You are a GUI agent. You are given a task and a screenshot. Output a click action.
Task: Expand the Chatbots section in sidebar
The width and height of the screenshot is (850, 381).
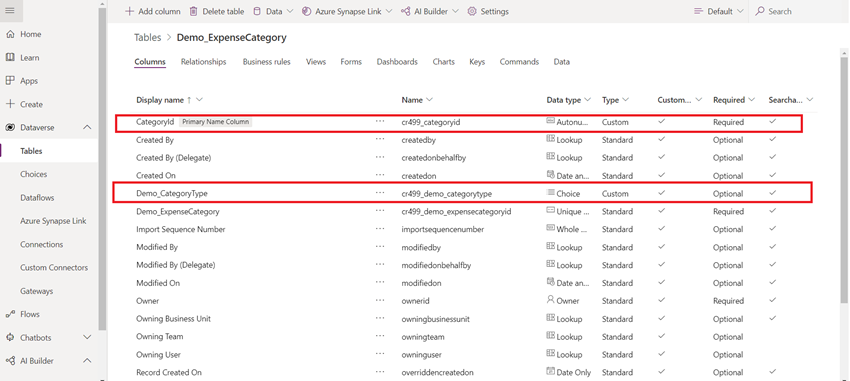tap(87, 338)
